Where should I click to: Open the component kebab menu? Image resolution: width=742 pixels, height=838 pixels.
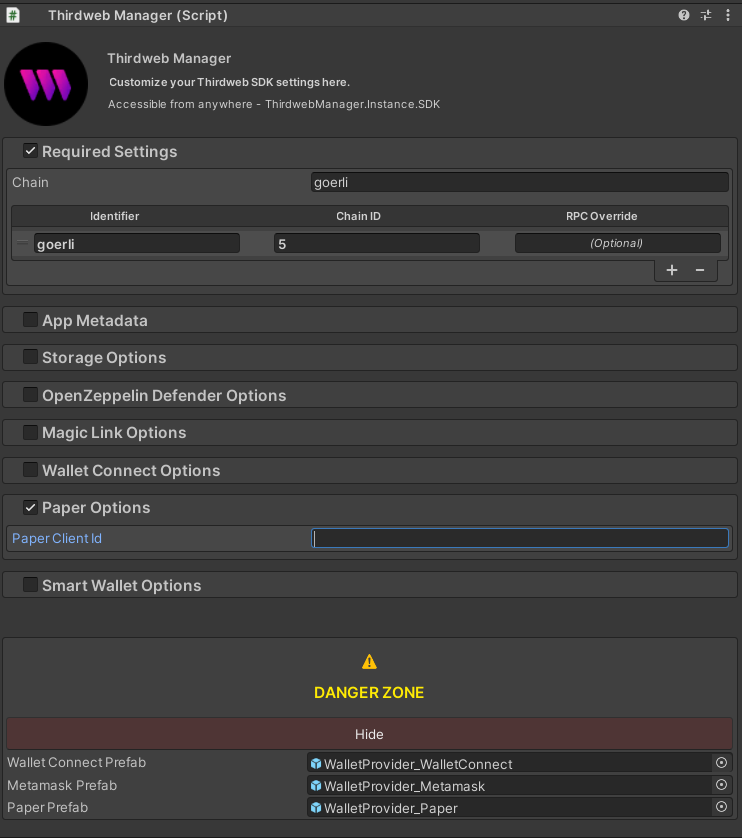pos(728,15)
